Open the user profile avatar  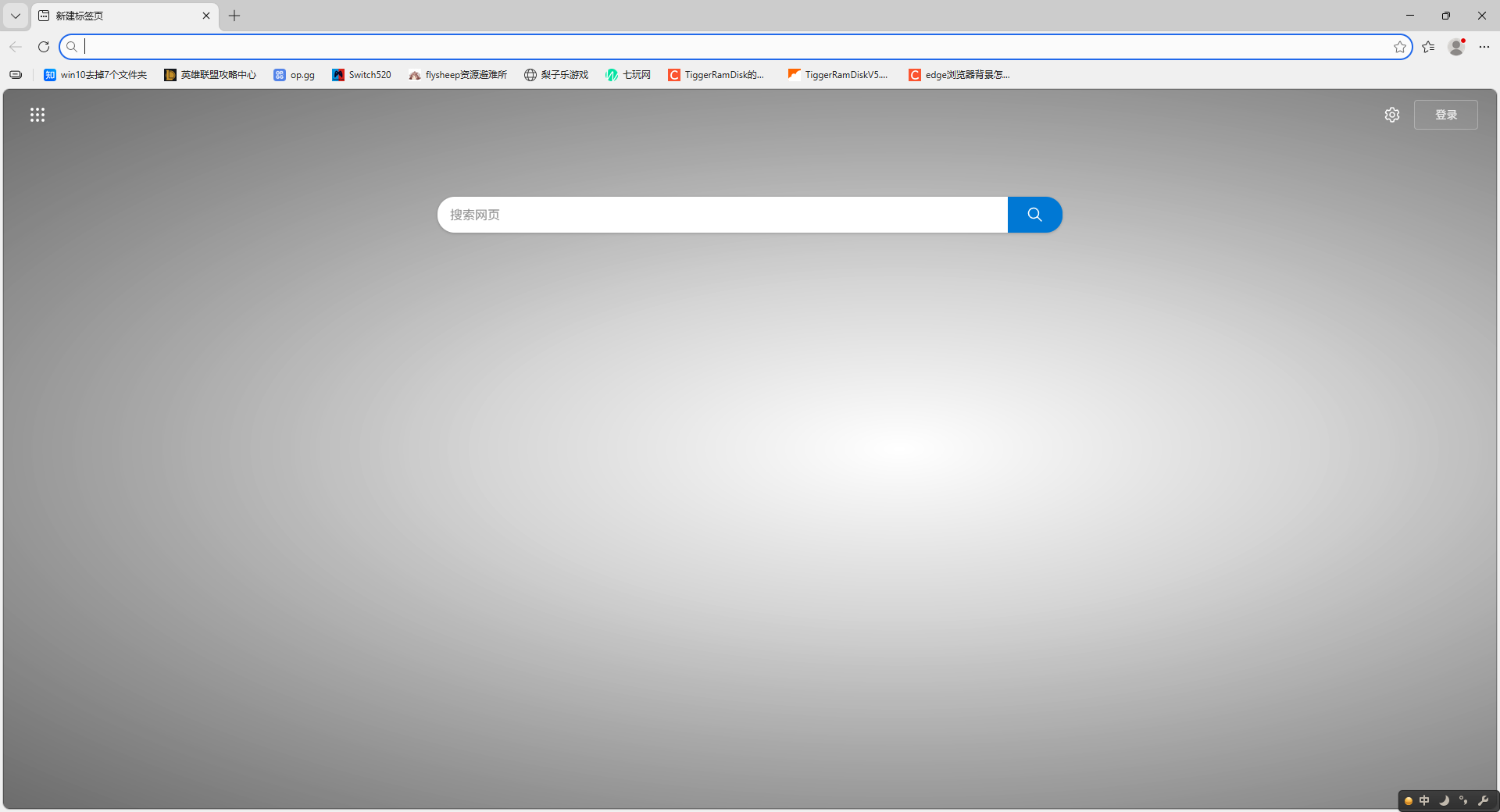(x=1456, y=47)
